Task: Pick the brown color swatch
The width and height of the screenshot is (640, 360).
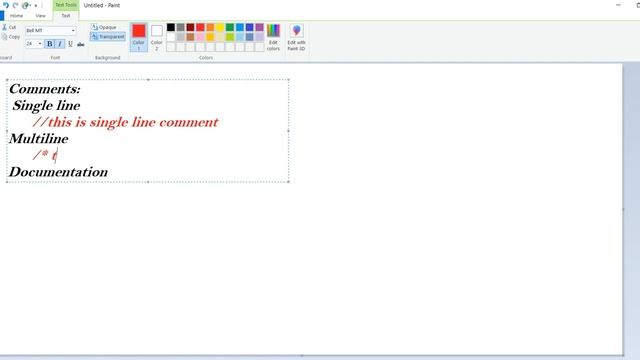Action: pyautogui.click(x=190, y=37)
